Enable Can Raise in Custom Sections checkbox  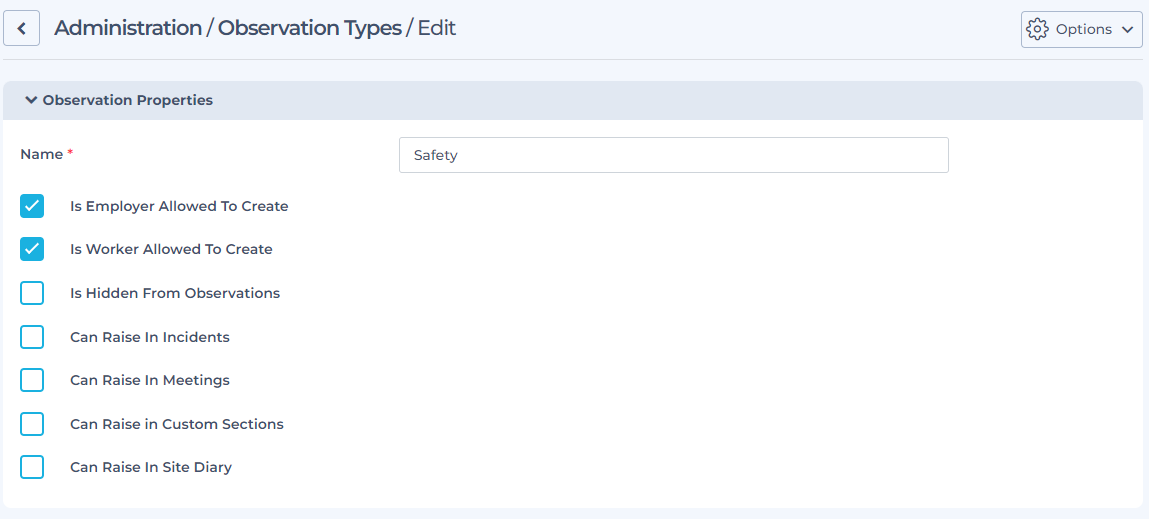point(32,424)
